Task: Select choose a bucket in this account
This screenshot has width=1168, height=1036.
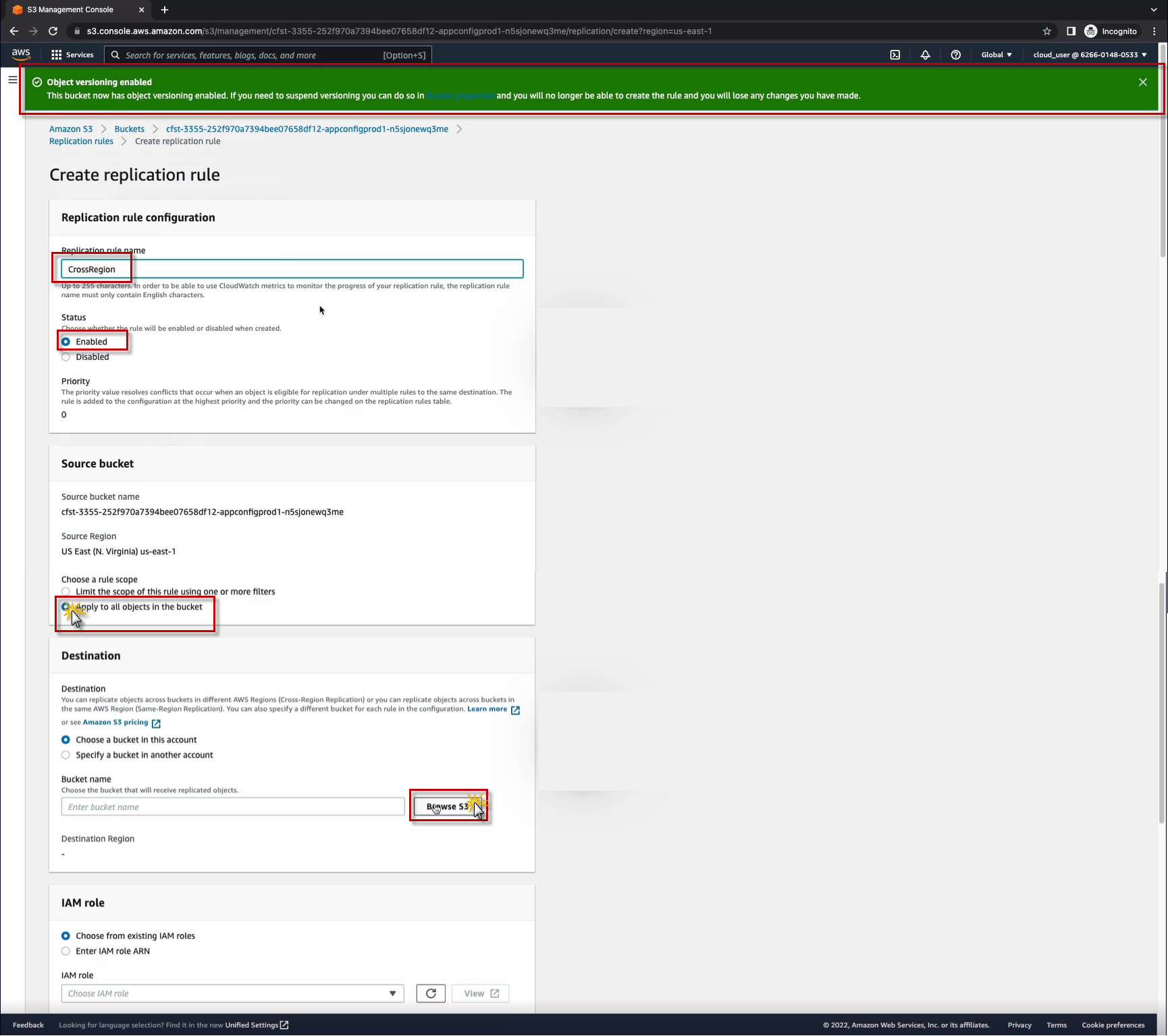Action: pyautogui.click(x=66, y=740)
